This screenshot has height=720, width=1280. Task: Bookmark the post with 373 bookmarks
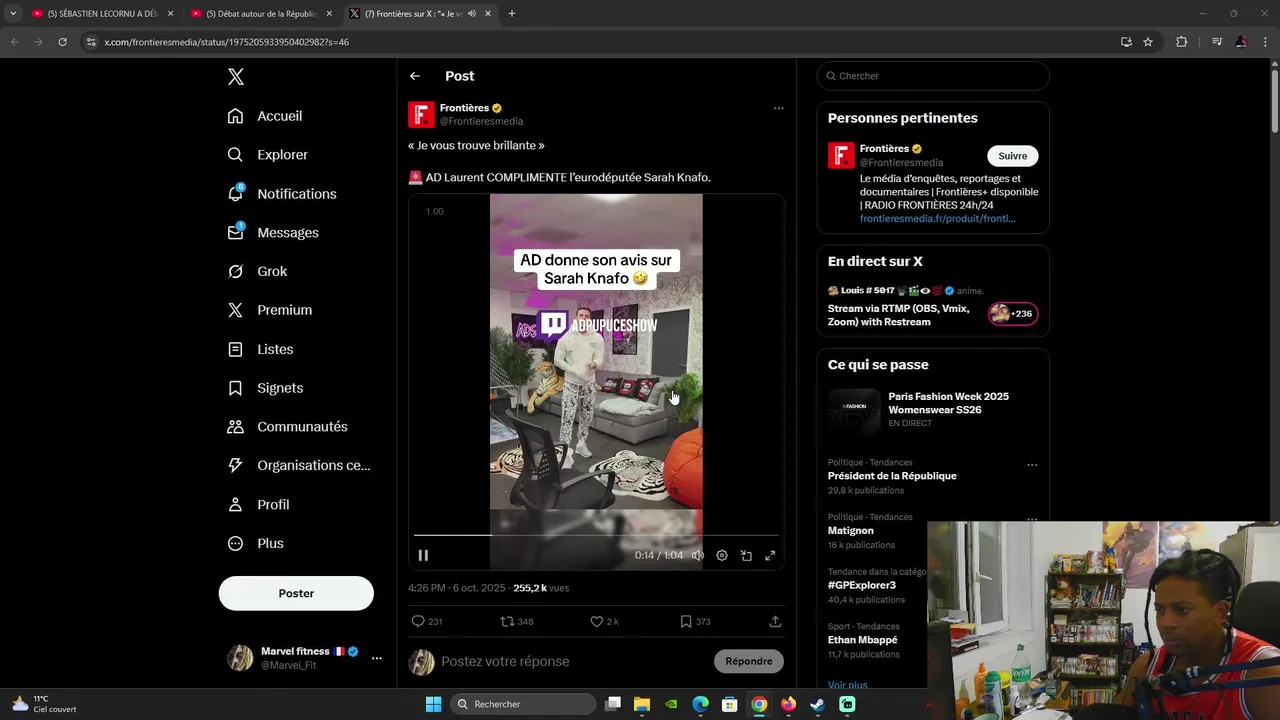tap(695, 621)
